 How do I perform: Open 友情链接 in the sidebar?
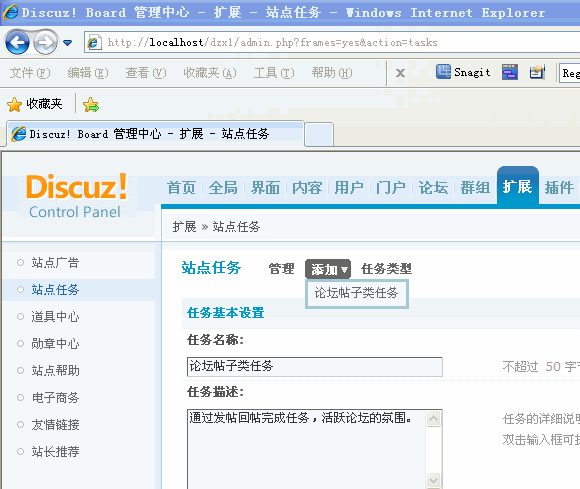point(55,425)
